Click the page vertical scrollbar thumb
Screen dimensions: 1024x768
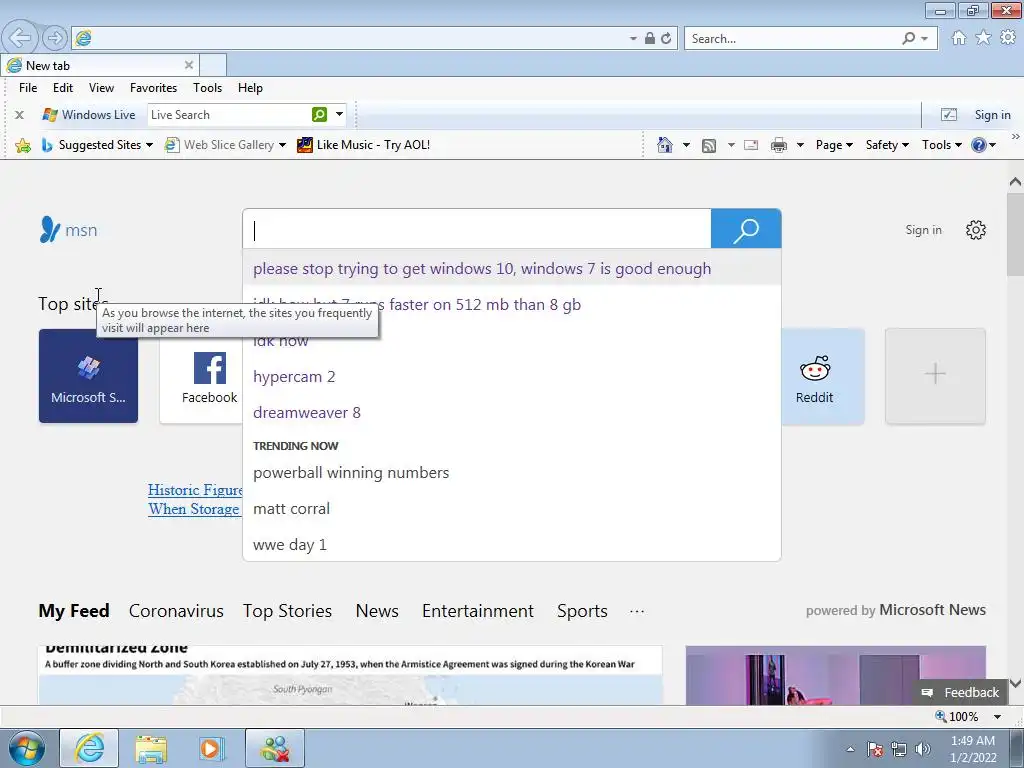(x=1015, y=235)
